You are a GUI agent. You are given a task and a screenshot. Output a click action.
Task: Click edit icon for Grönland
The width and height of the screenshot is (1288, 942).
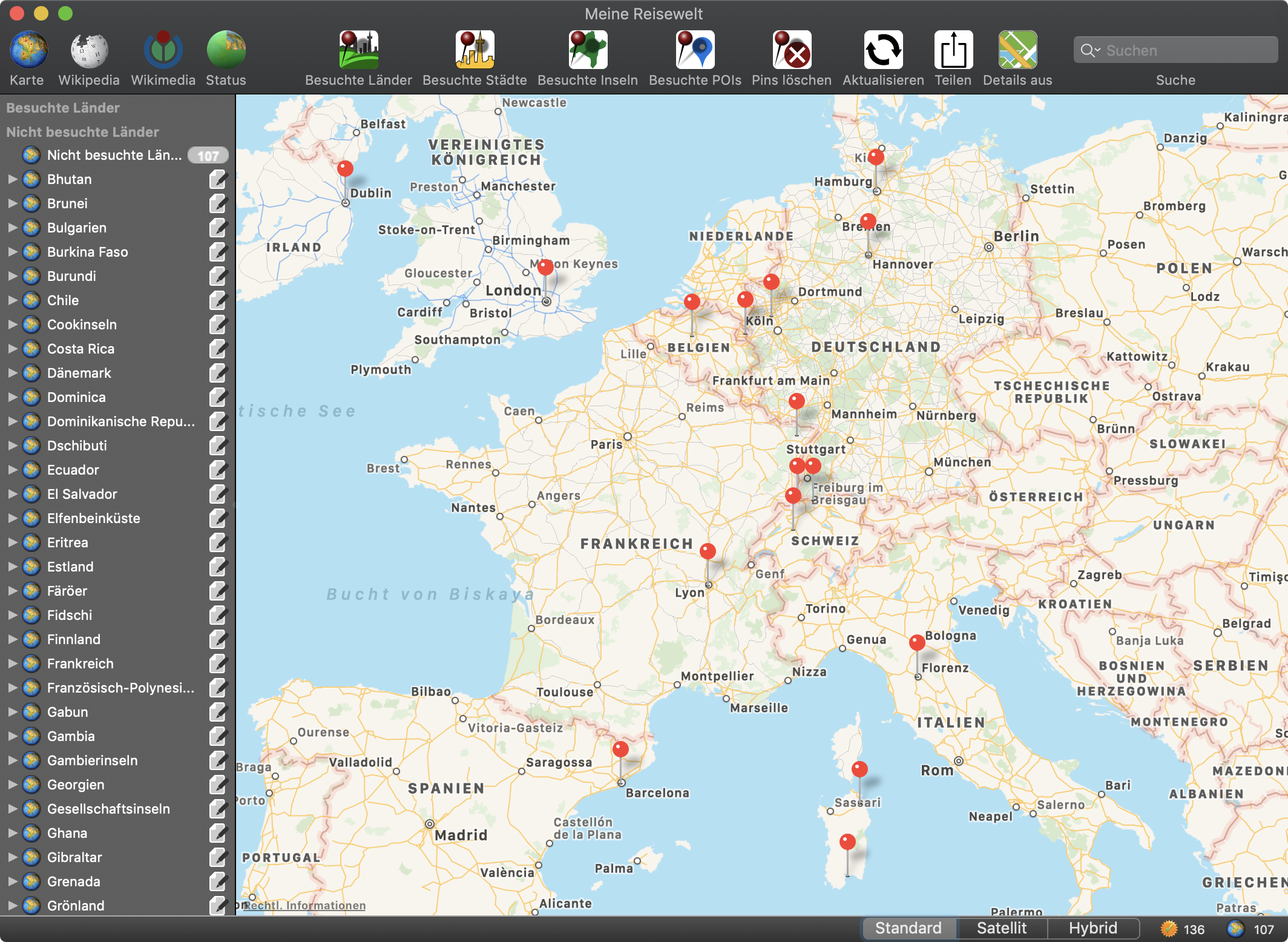pyautogui.click(x=218, y=906)
